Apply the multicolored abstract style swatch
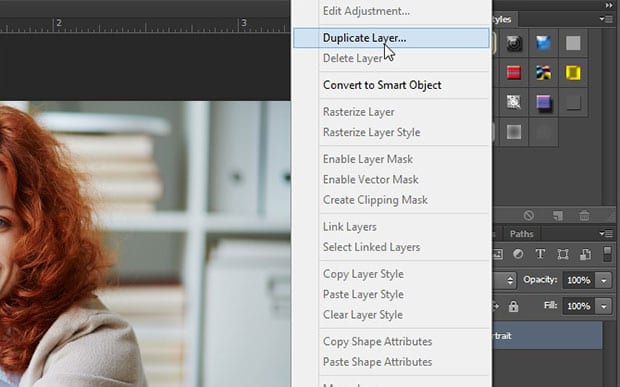620x387 pixels. point(543,73)
